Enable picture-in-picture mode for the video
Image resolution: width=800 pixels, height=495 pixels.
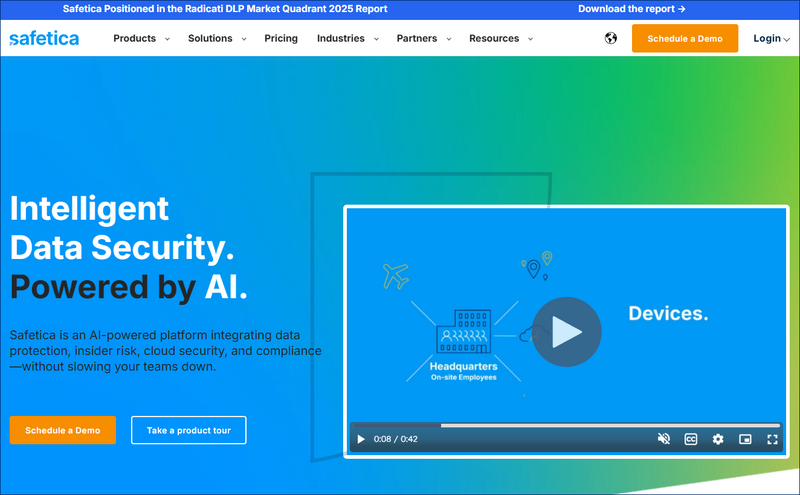pyautogui.click(x=745, y=439)
